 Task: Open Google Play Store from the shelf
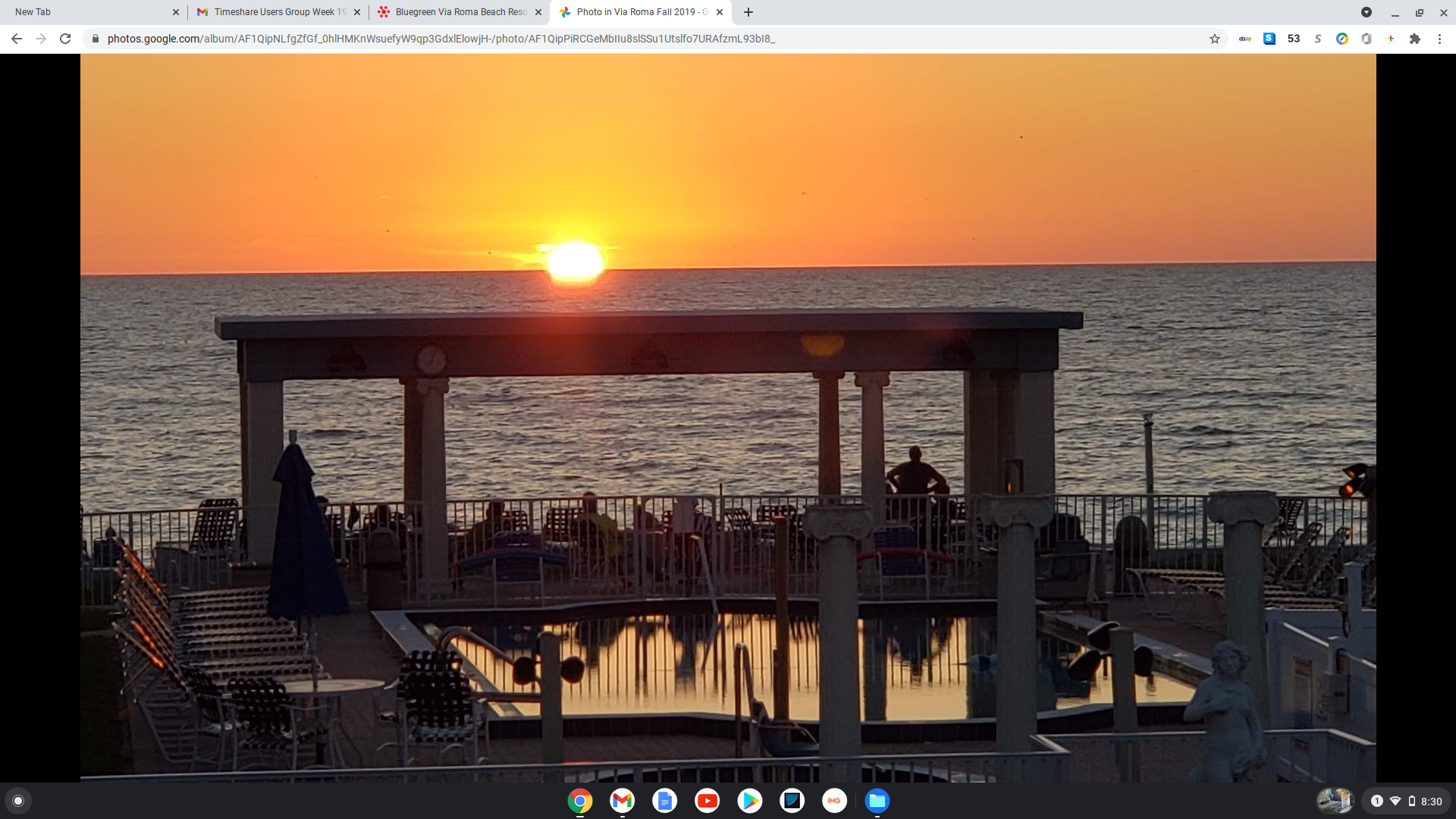coord(749,800)
